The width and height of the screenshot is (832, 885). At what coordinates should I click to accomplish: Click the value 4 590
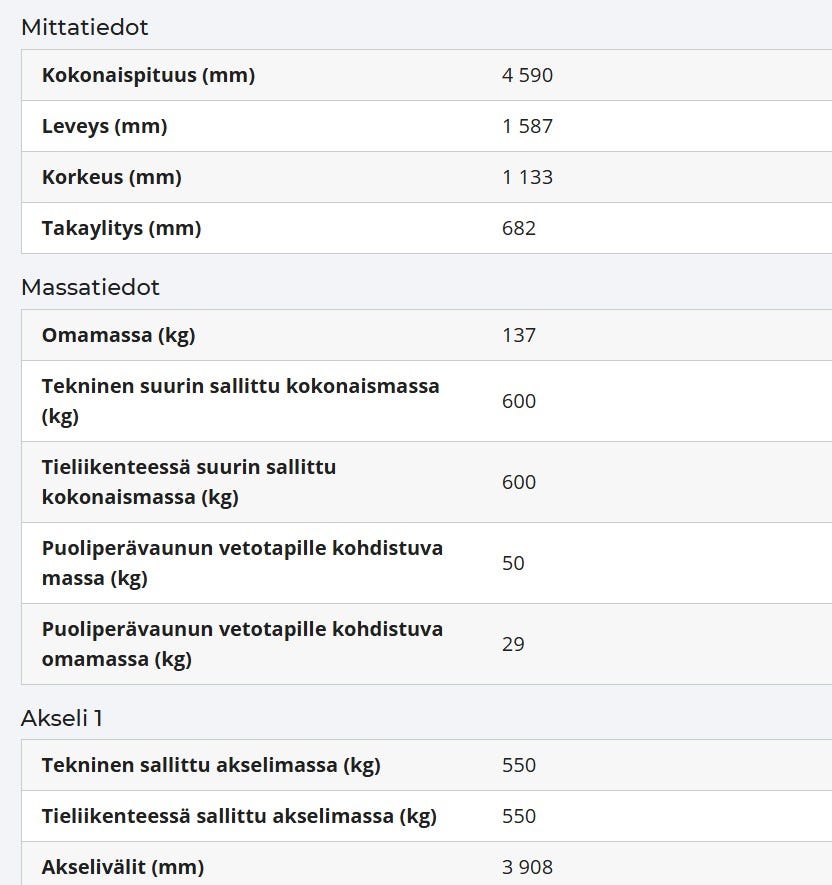click(x=527, y=75)
